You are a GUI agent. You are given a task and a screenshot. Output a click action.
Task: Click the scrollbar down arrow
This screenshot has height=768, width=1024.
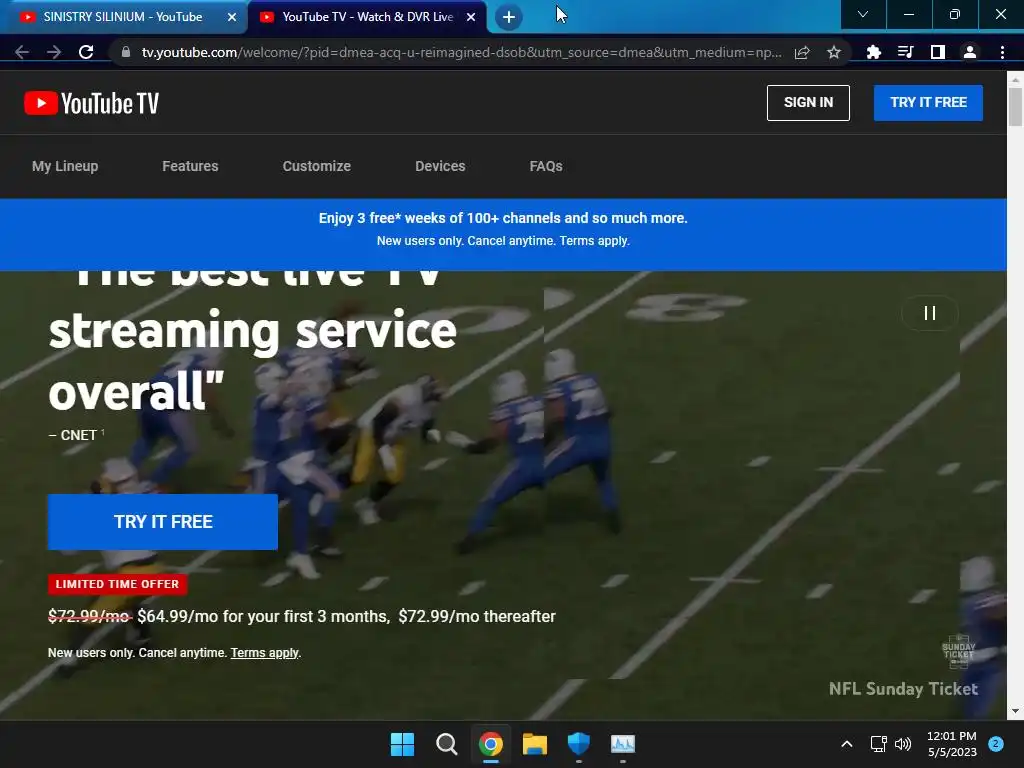(1015, 711)
